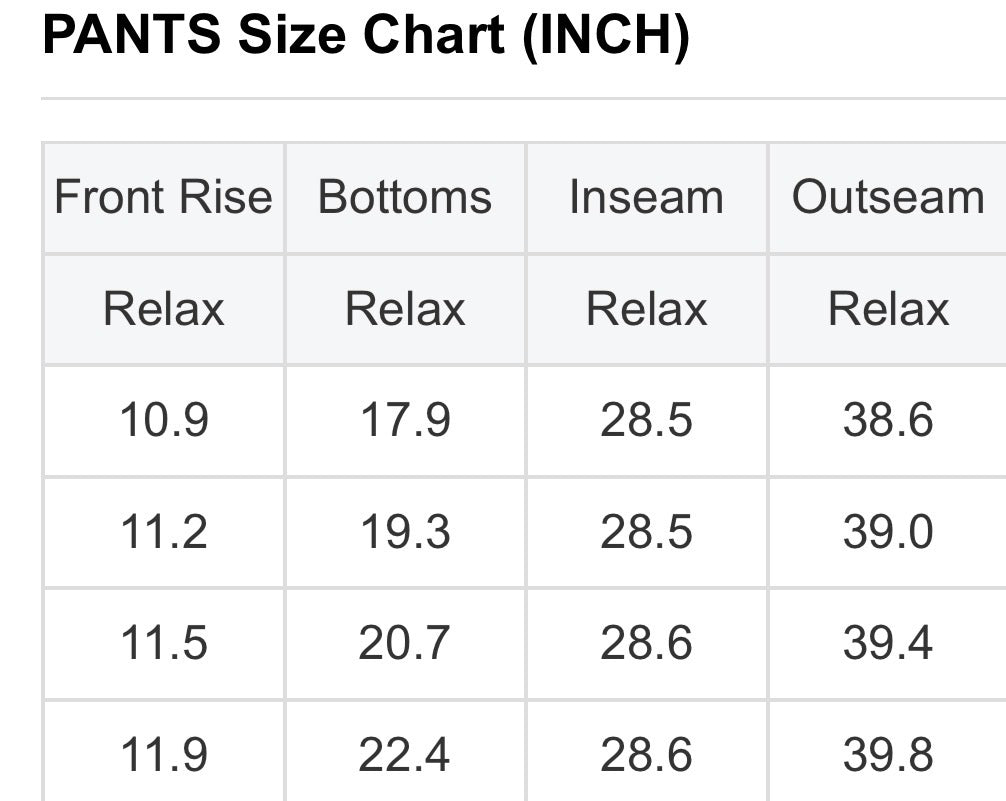Click the Relax subheader under Front Rise

(x=163, y=309)
